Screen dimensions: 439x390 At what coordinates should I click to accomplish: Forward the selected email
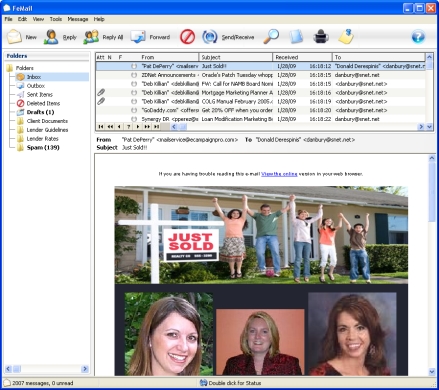coord(150,37)
